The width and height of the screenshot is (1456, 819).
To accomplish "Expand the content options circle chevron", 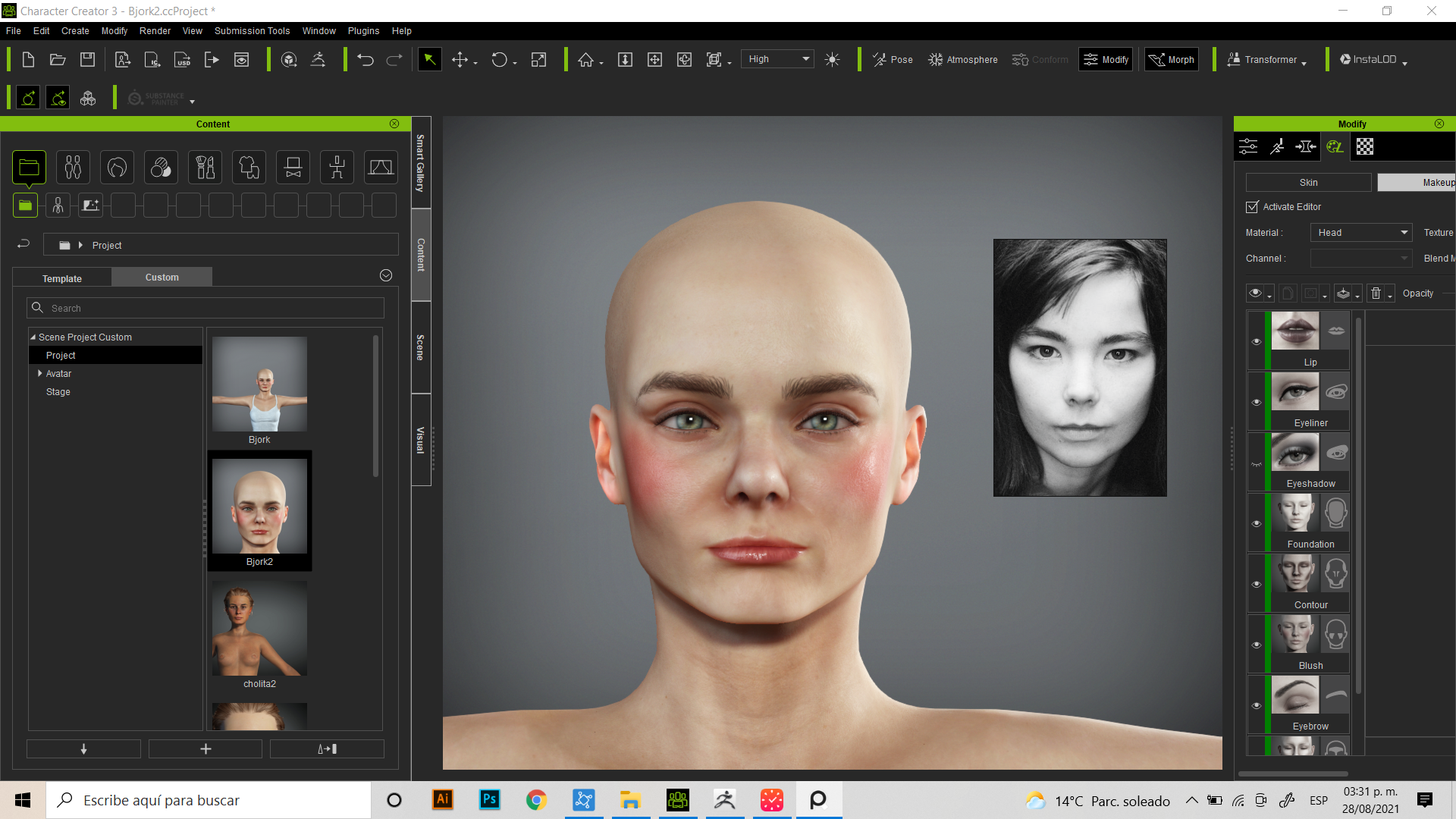I will click(x=386, y=275).
